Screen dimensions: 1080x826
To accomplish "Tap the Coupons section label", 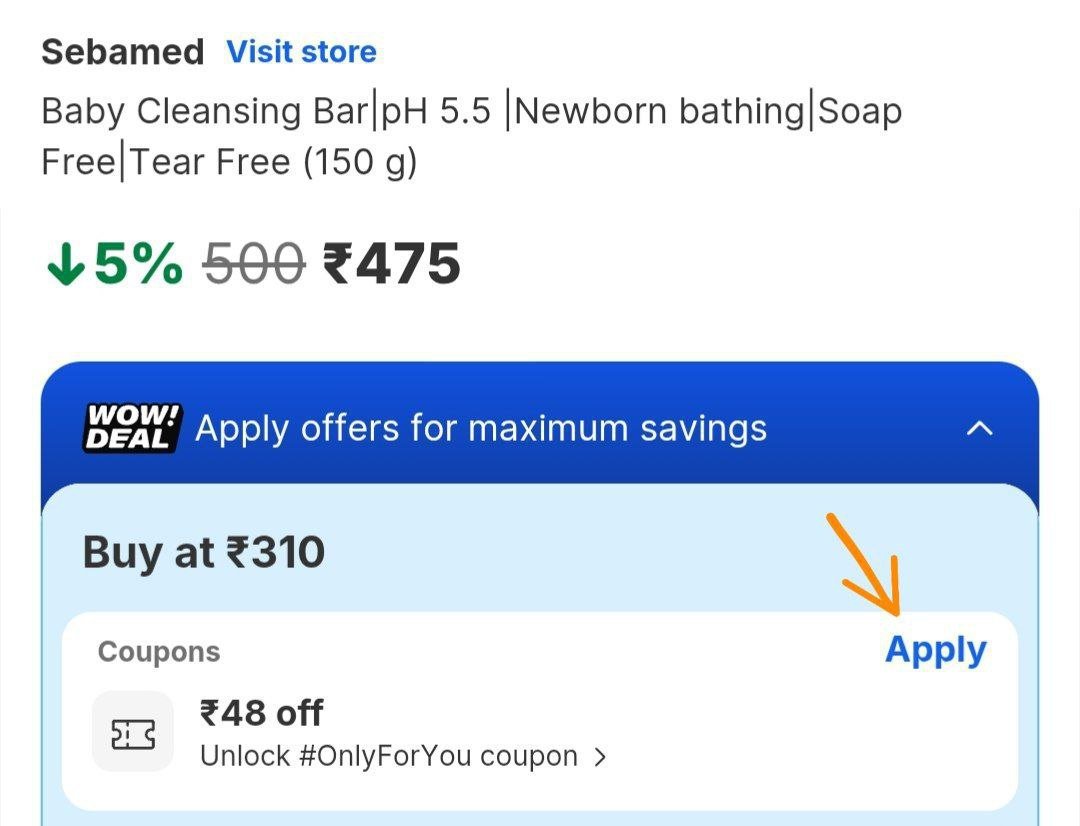I will pyautogui.click(x=159, y=652).
